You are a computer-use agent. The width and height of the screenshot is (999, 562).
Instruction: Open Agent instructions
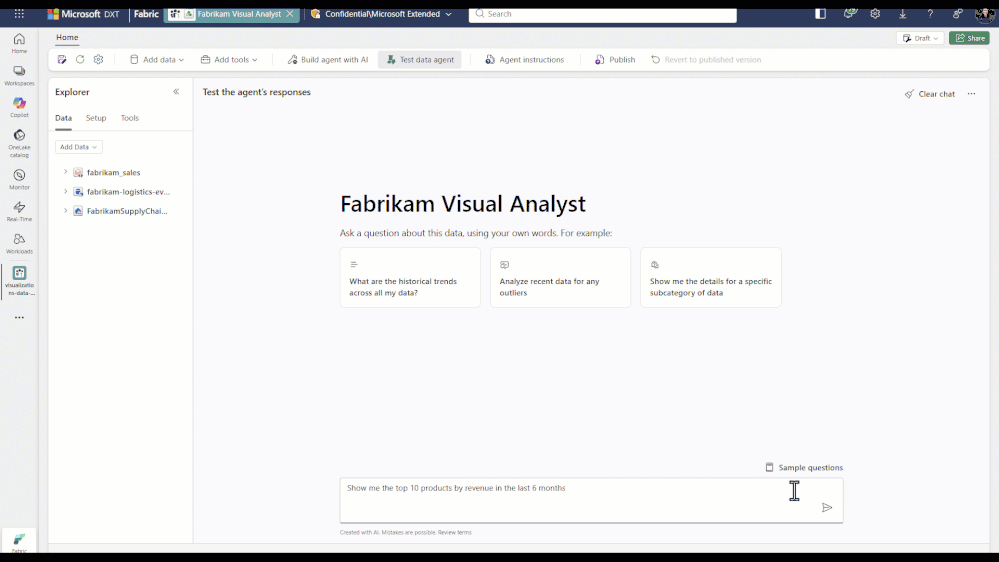point(524,59)
